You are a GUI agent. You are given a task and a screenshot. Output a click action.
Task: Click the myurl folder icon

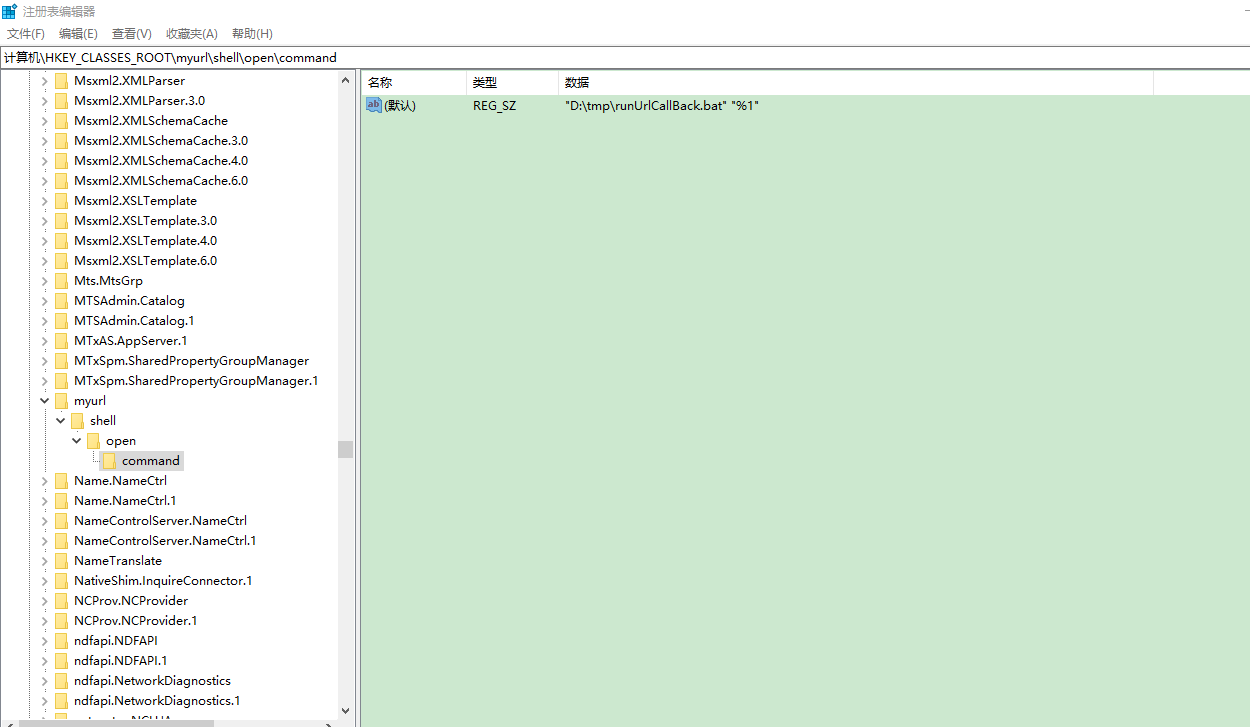coord(62,400)
